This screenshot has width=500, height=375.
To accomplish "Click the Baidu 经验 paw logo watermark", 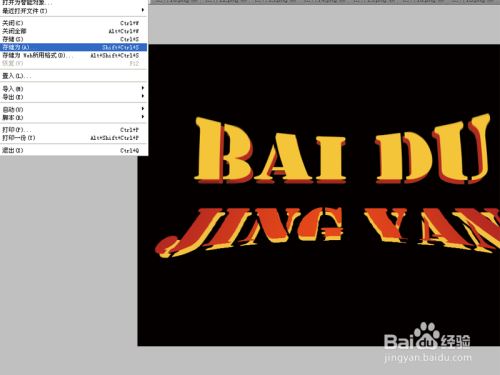I will point(427,336).
